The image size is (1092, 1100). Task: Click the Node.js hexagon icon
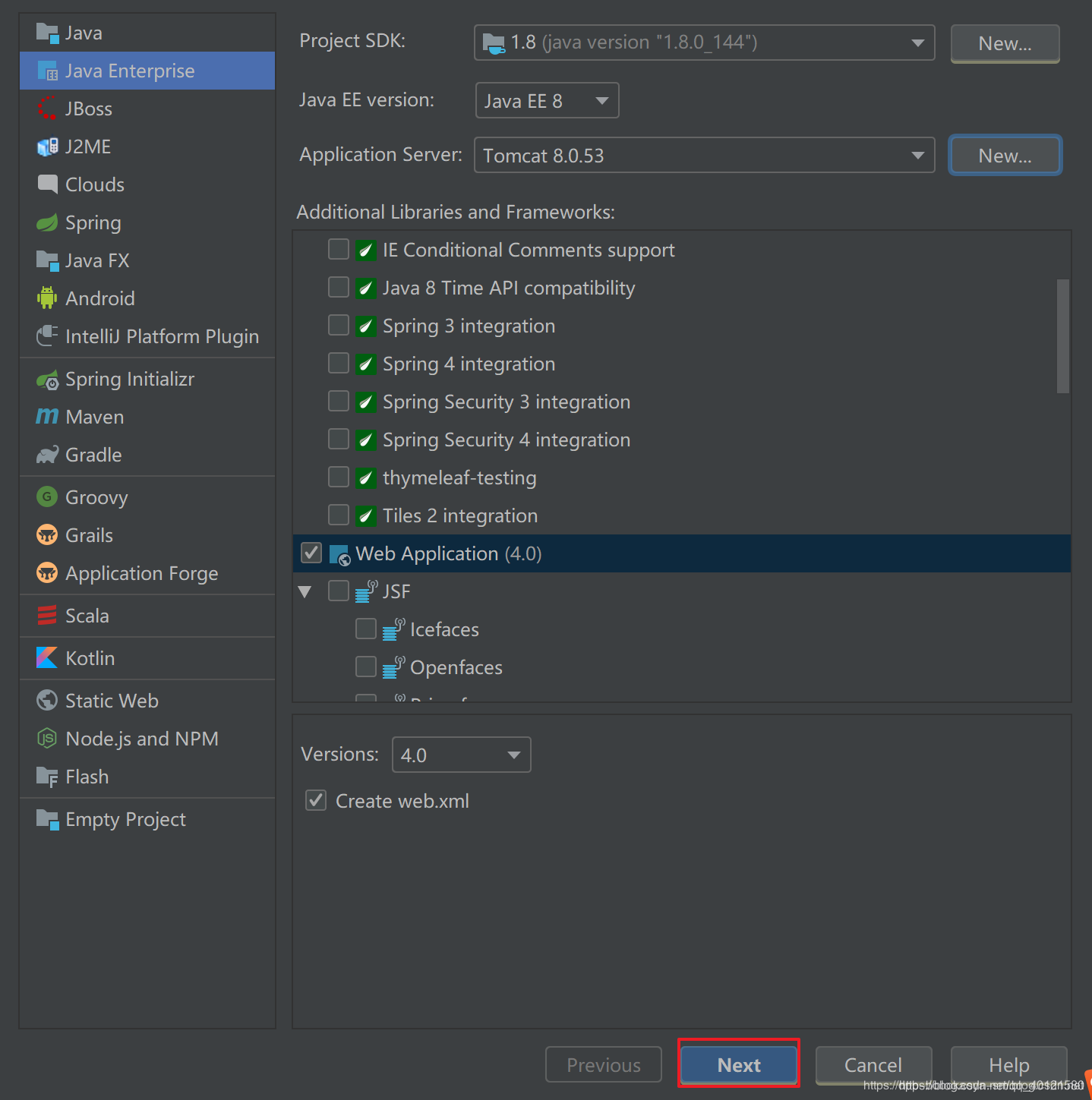click(47, 739)
